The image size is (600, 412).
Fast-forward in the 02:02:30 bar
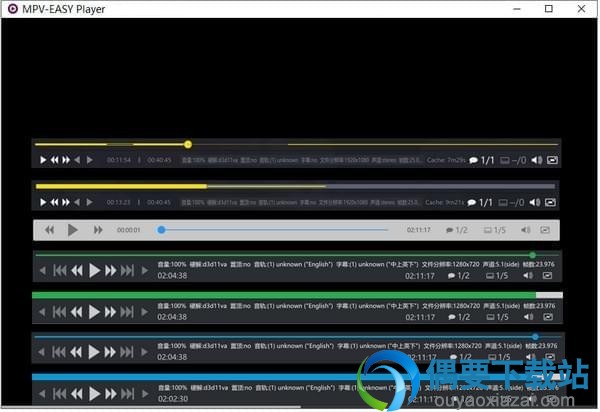click(x=111, y=394)
